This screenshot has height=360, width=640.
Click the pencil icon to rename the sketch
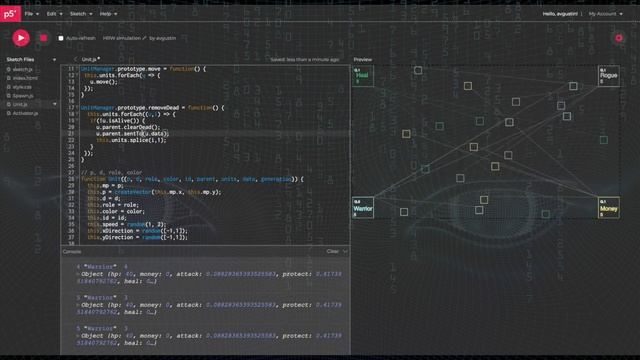144,38
